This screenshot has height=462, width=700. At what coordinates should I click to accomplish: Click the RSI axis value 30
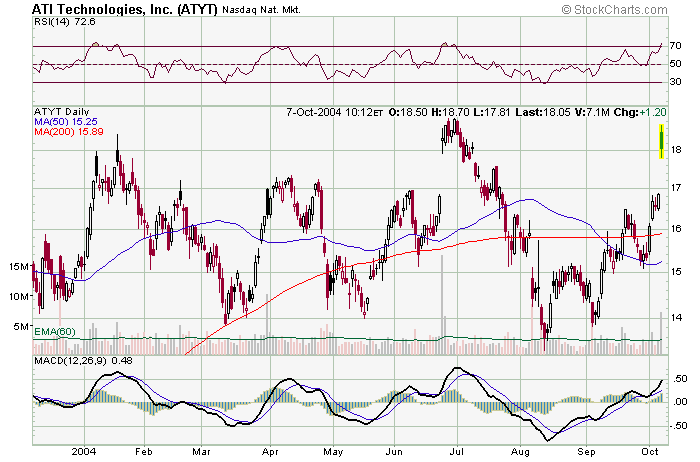675,82
